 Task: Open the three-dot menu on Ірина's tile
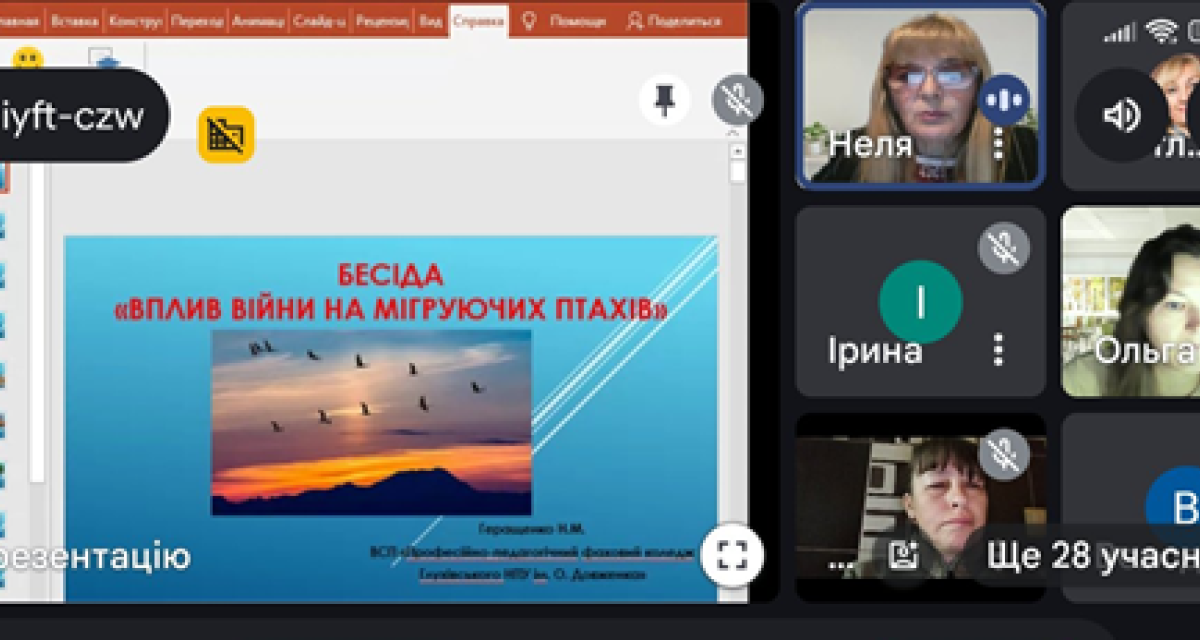(997, 350)
